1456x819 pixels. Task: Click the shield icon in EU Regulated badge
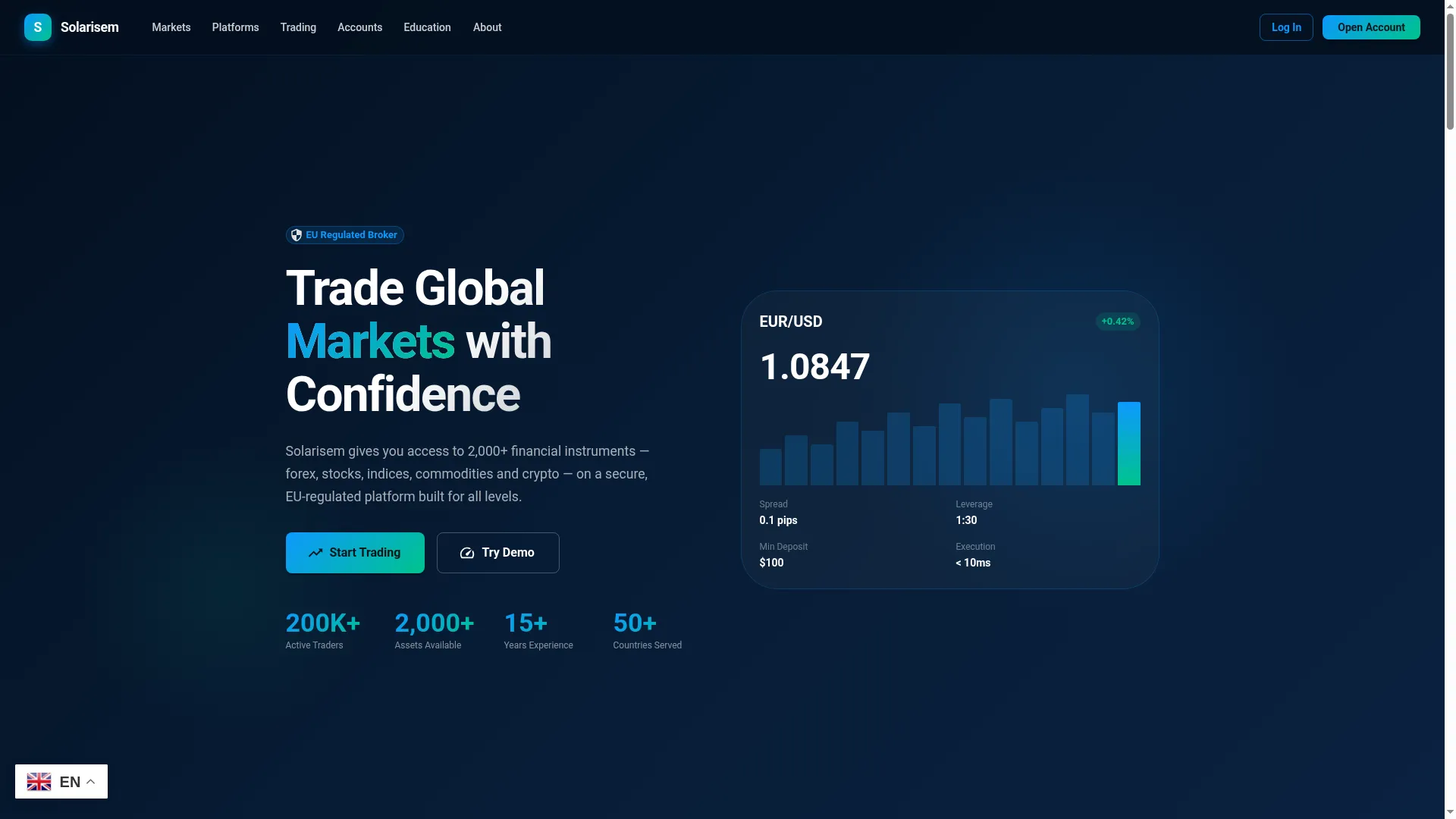click(297, 235)
